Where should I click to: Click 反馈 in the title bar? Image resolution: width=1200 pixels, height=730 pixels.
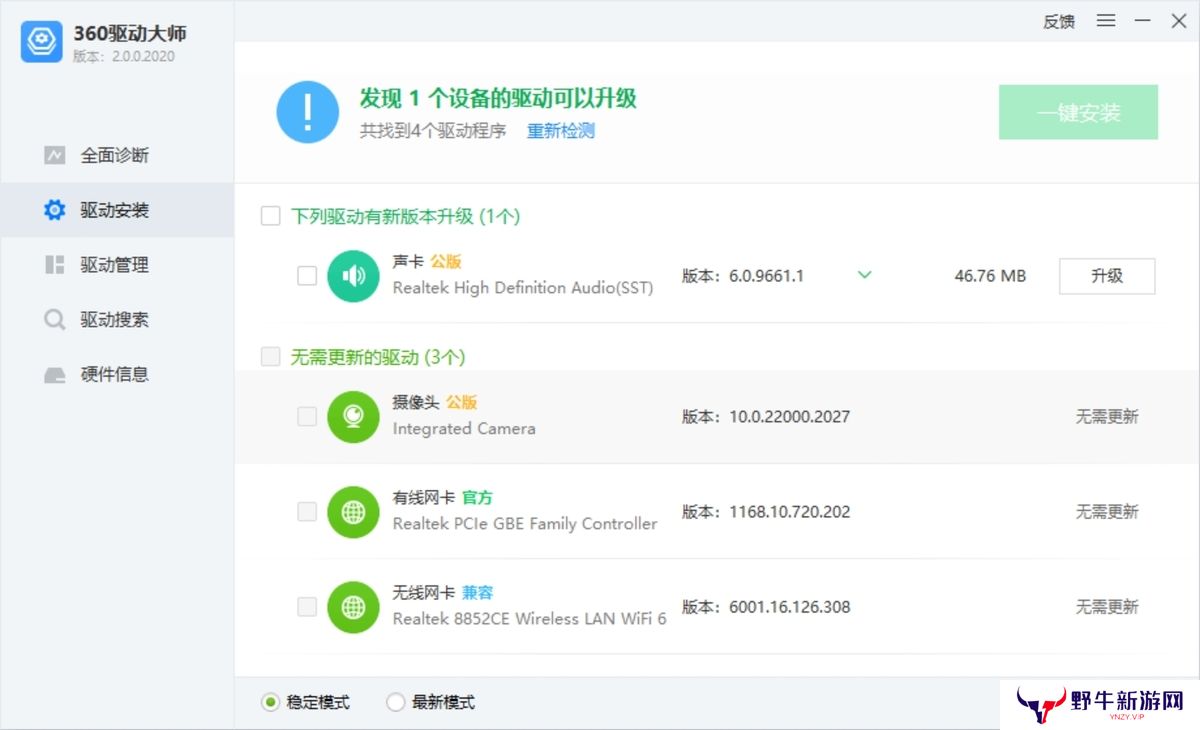coord(1059,21)
